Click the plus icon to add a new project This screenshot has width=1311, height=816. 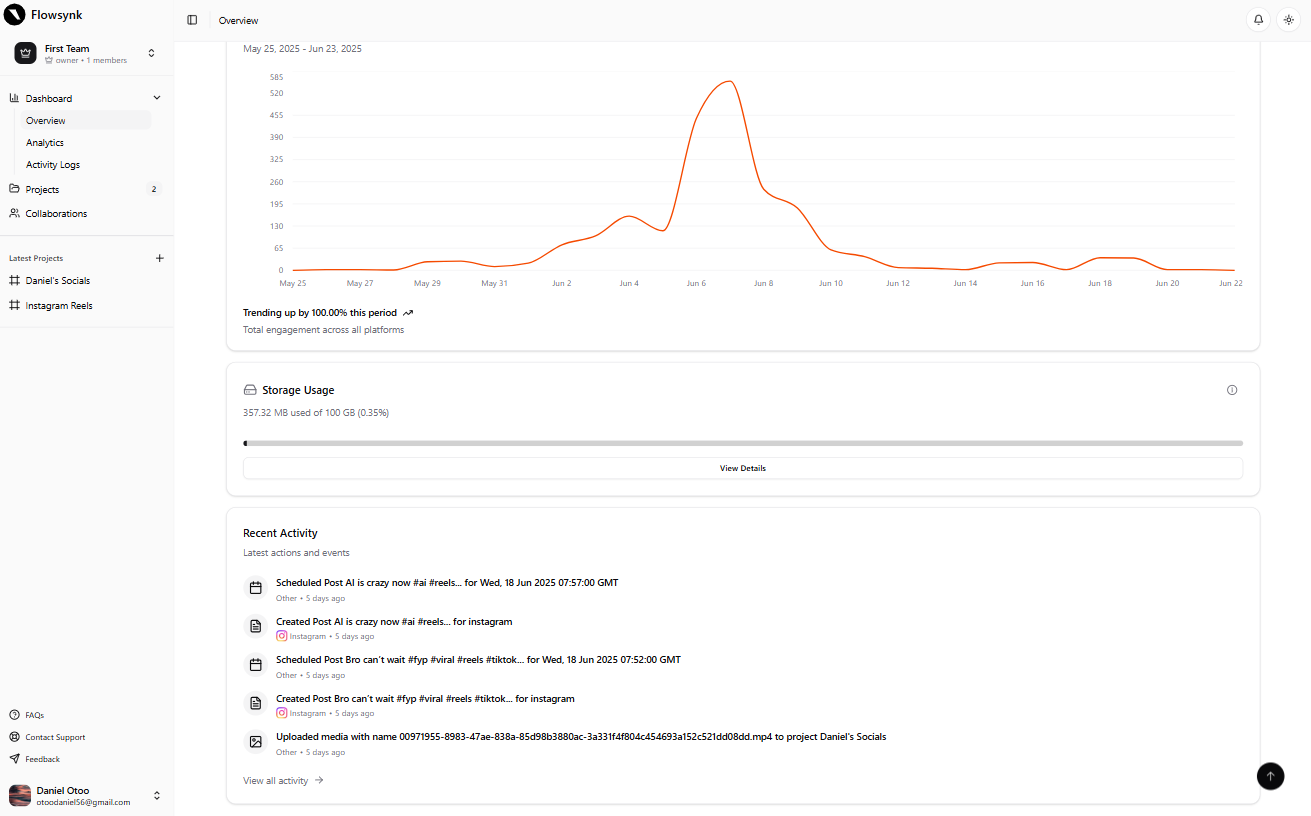pos(159,258)
